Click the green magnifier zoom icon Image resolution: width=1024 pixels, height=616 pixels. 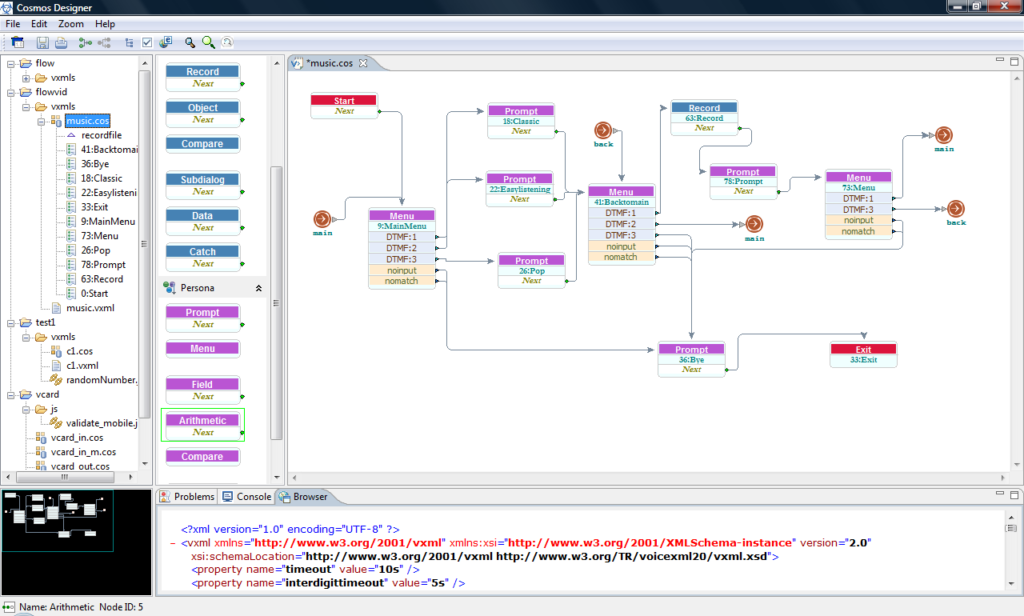(x=208, y=42)
